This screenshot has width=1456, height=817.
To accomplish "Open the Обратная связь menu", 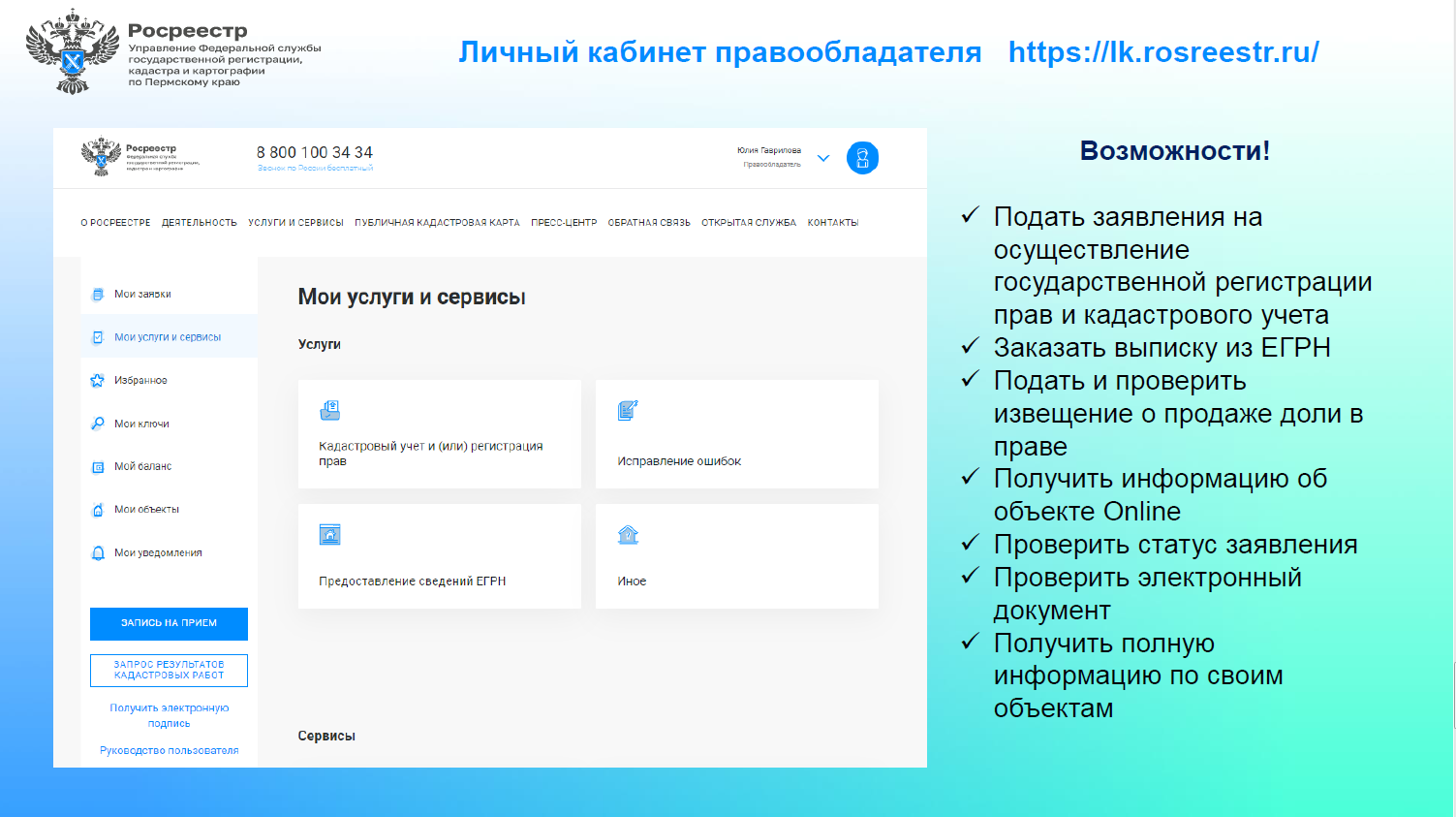I will pos(649,223).
